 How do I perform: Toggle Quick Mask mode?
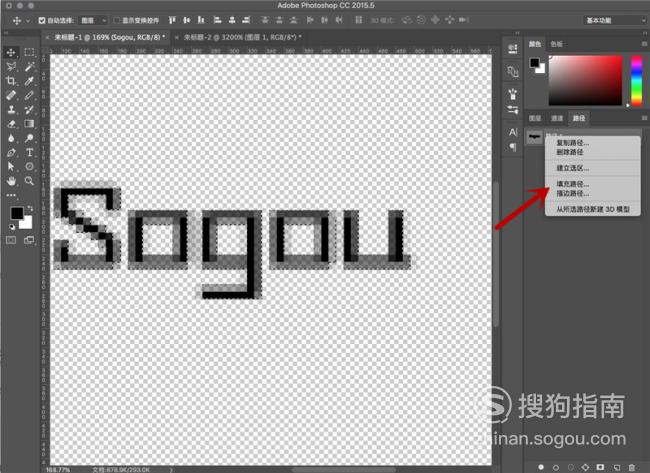click(11, 240)
